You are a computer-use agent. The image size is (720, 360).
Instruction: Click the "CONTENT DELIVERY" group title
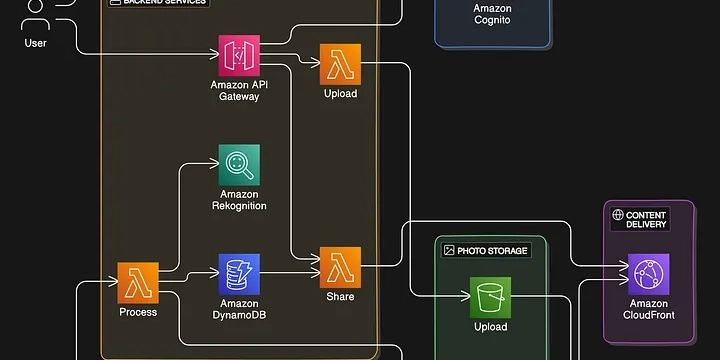tap(646, 219)
